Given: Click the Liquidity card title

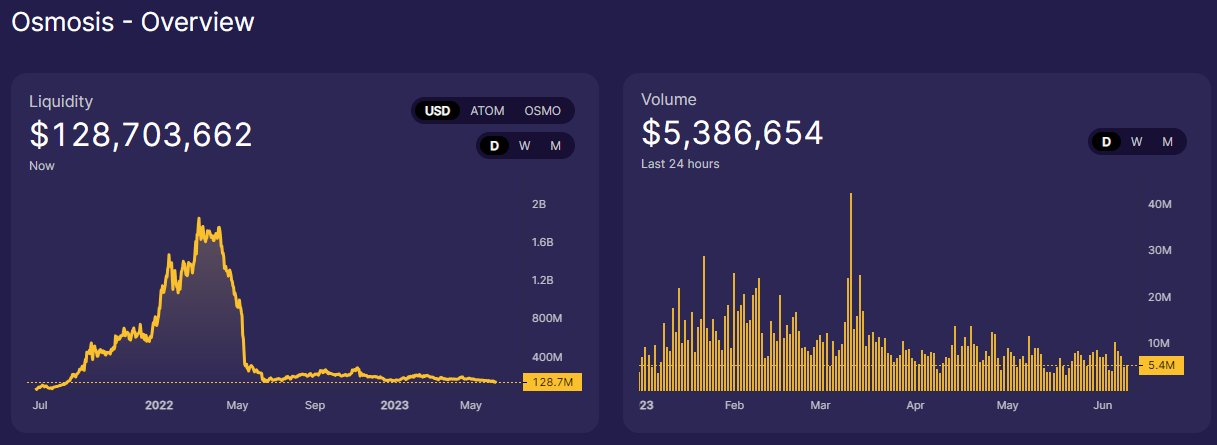Looking at the screenshot, I should (61, 101).
